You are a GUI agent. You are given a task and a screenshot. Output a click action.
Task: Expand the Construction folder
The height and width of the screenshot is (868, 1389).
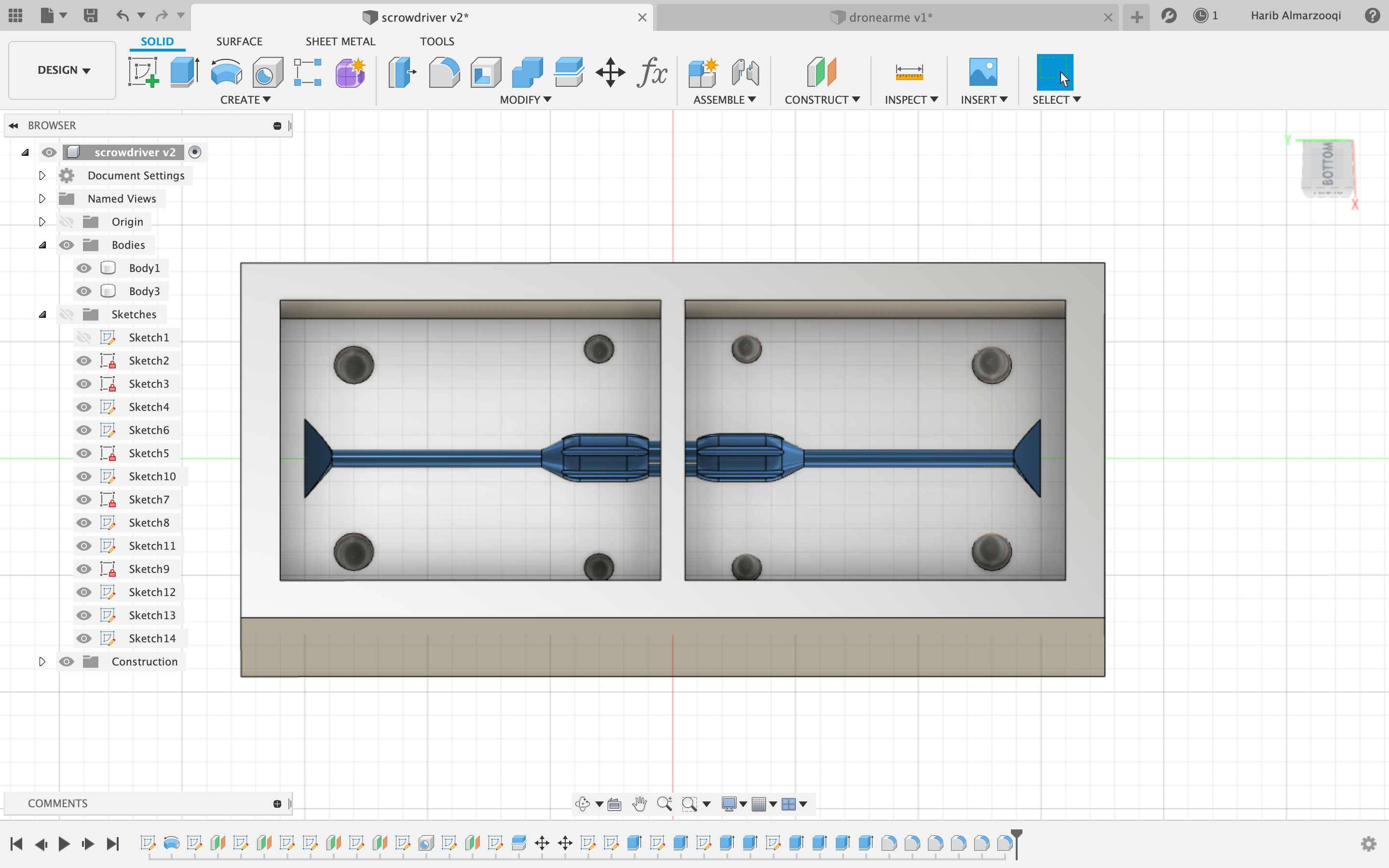[x=42, y=661]
